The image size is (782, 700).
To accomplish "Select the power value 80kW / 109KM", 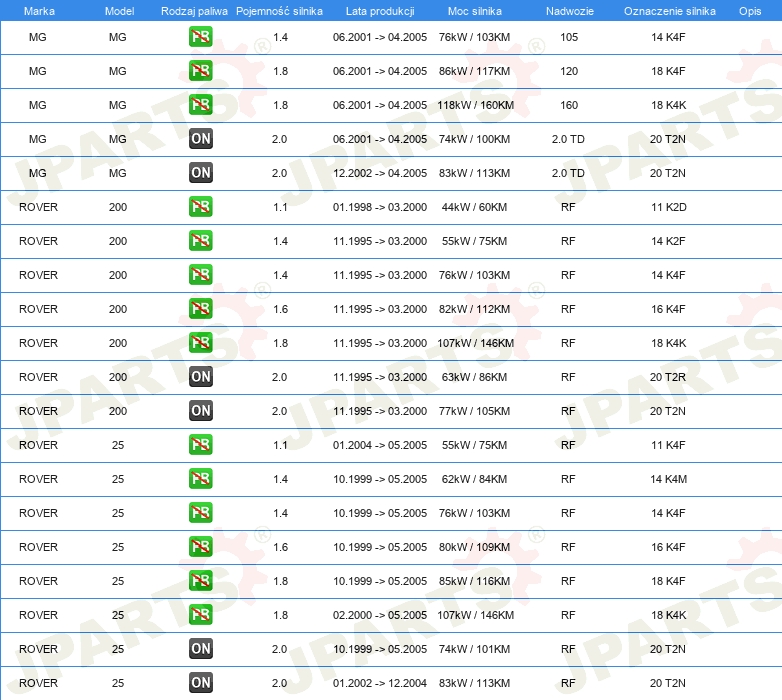I will coord(474,547).
